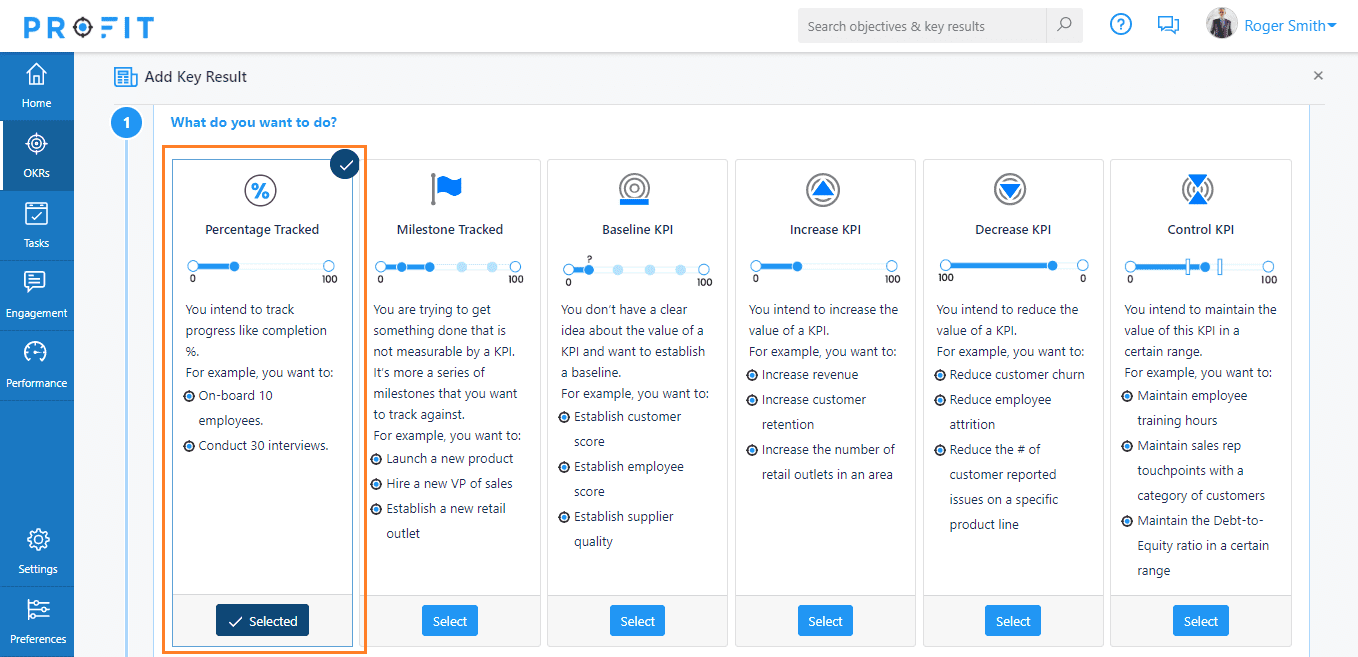Click the Percentage Tracked progress slider

tap(262, 271)
